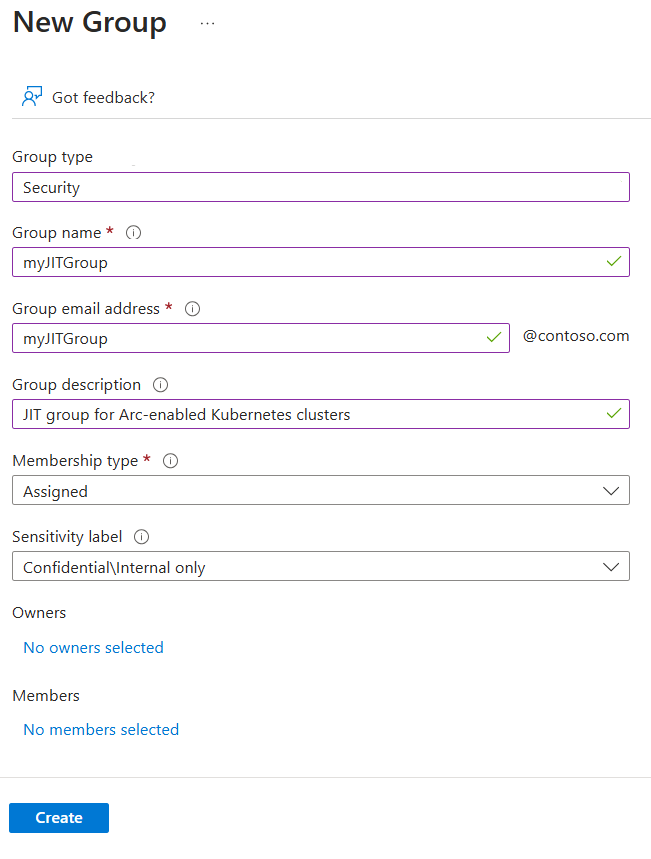651x859 pixels.
Task: Click the info icon beside Sensitivity label
Action: coord(141,537)
